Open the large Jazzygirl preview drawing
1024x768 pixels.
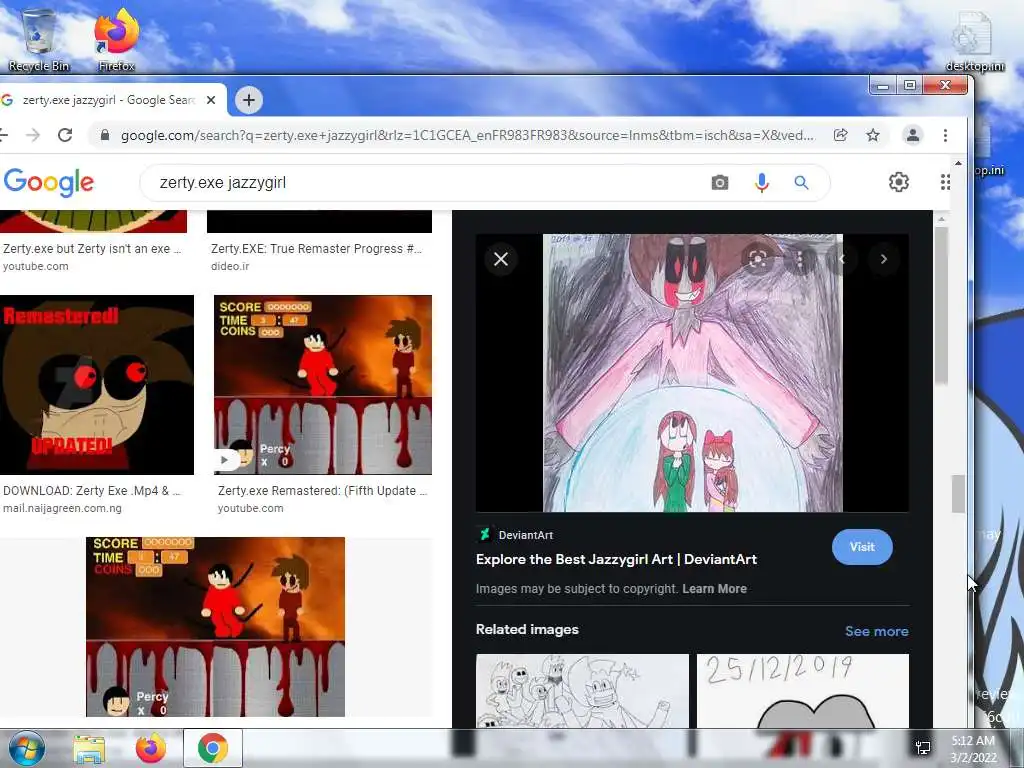693,373
